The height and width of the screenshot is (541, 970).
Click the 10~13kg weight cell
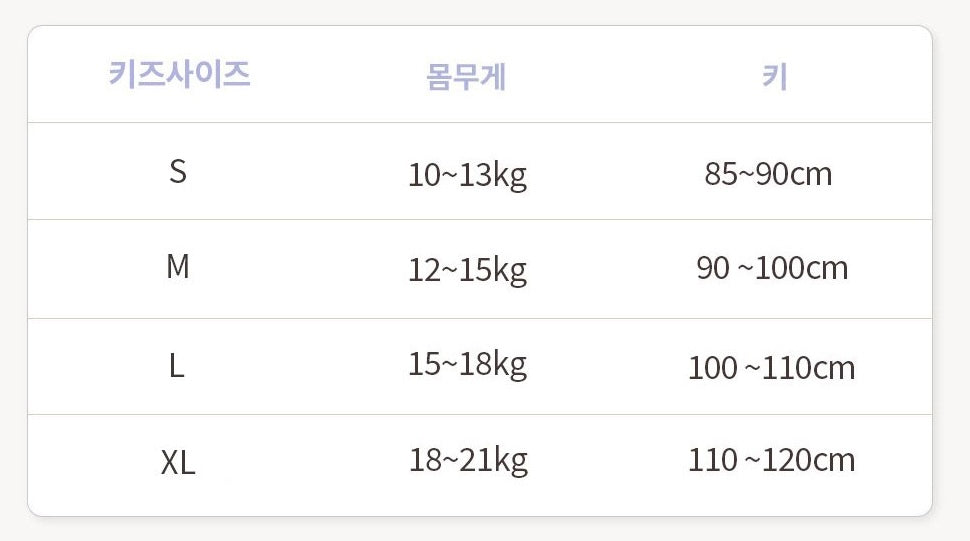point(467,175)
